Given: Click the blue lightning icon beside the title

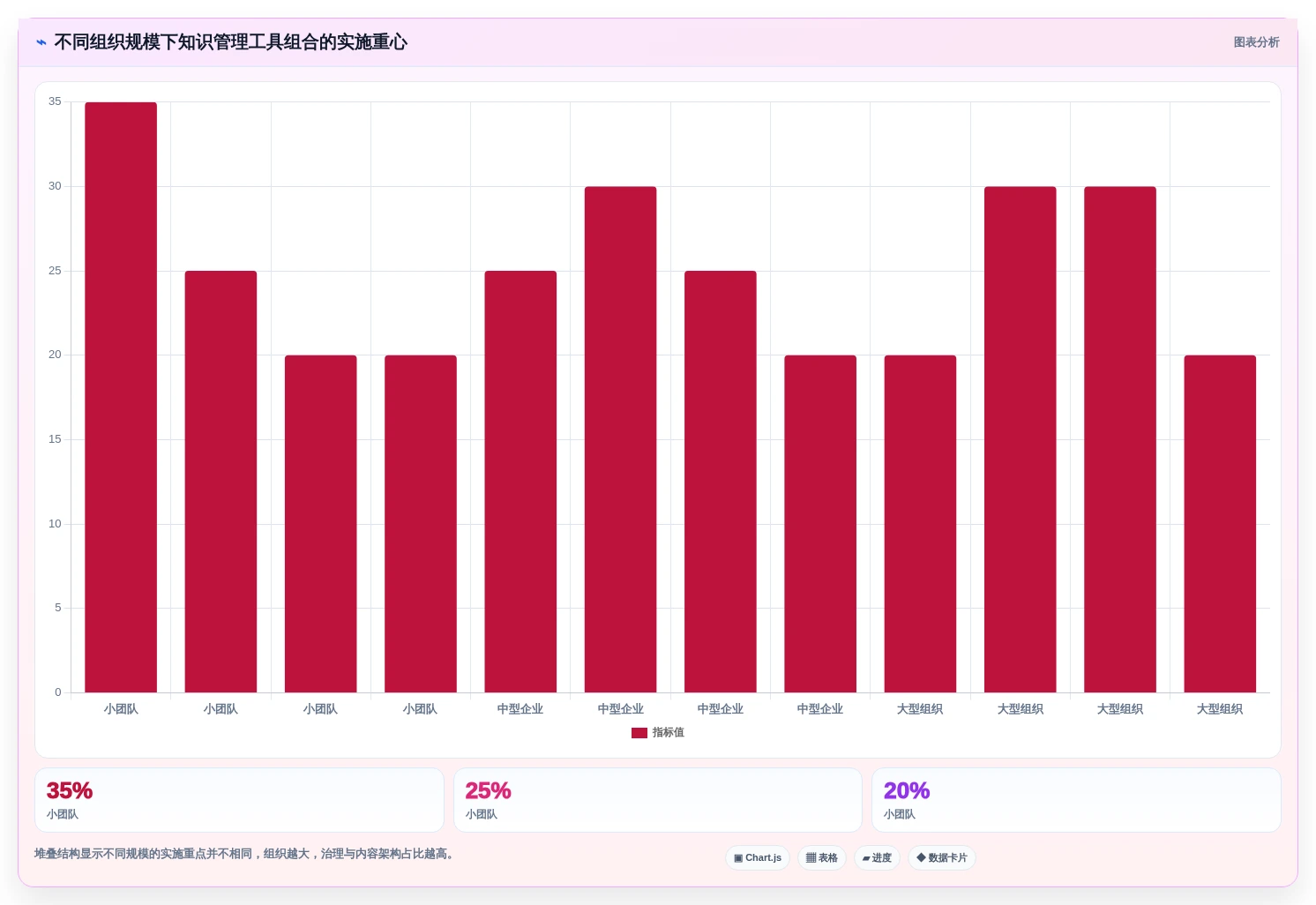Looking at the screenshot, I should pyautogui.click(x=41, y=42).
